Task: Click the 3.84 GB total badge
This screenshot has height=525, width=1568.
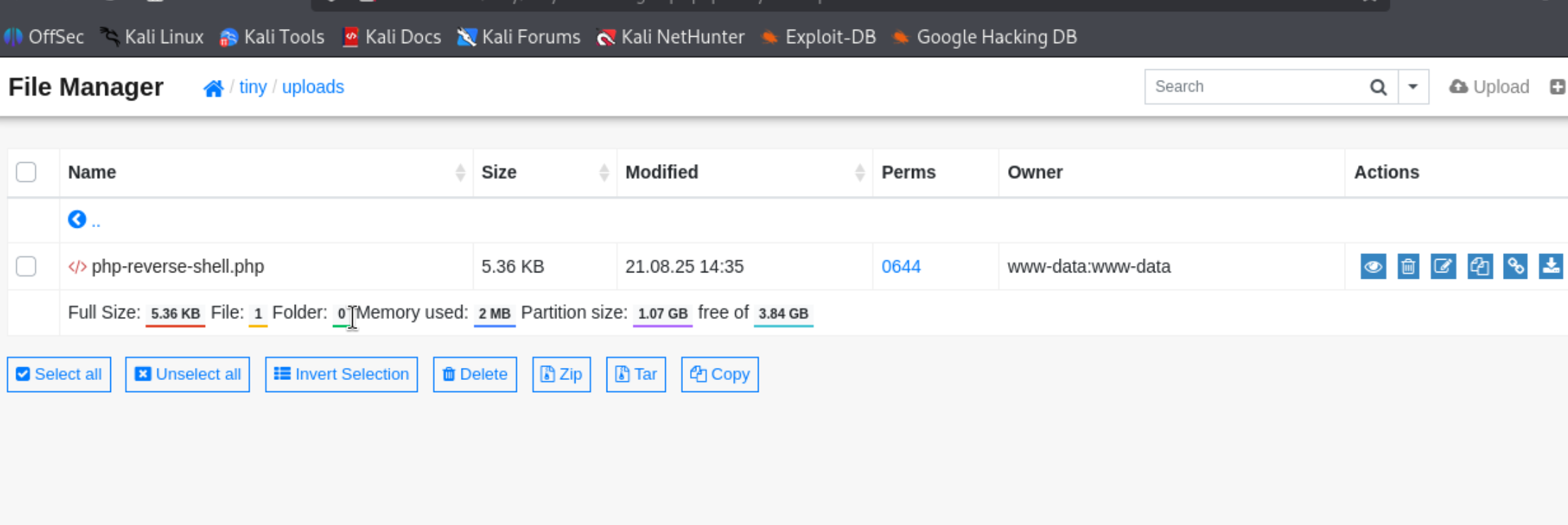Action: 783,313
